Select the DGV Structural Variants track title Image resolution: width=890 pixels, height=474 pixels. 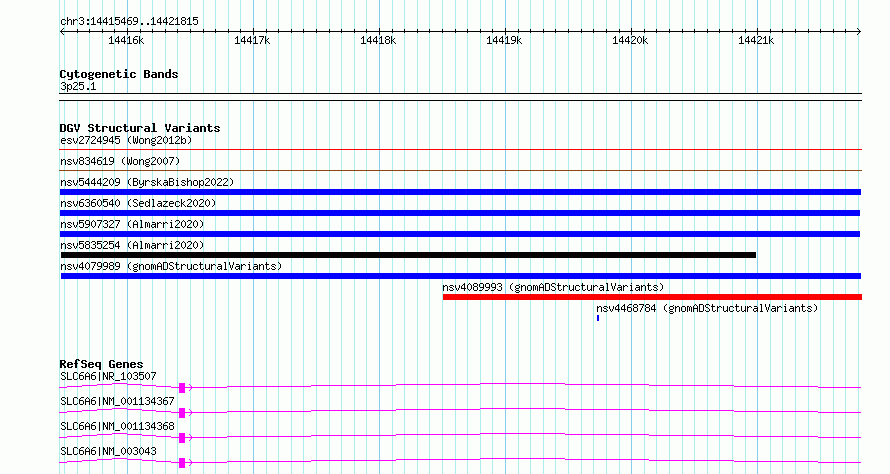click(x=140, y=128)
